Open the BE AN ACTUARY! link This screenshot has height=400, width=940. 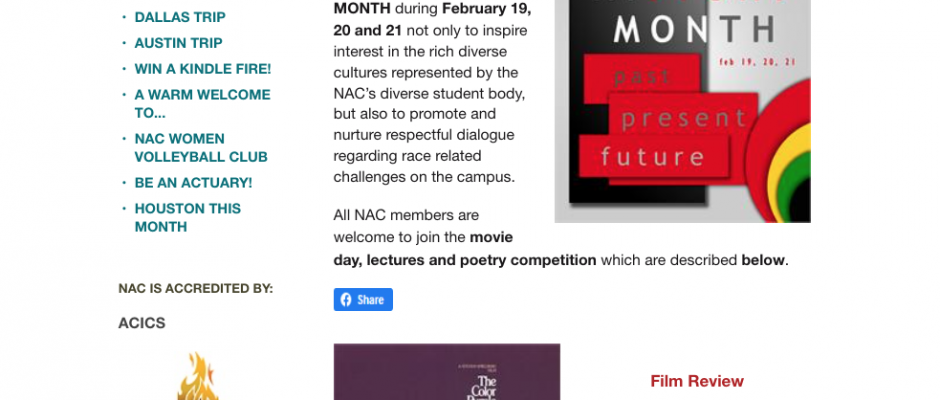coord(193,182)
